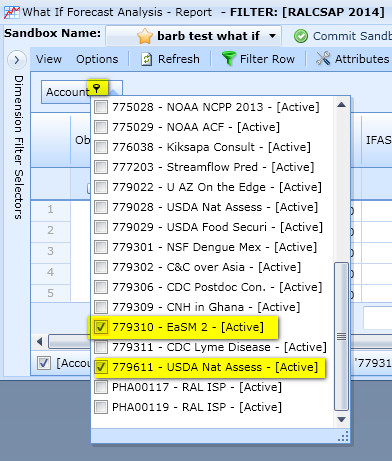Click the Attributes button

tap(352, 59)
